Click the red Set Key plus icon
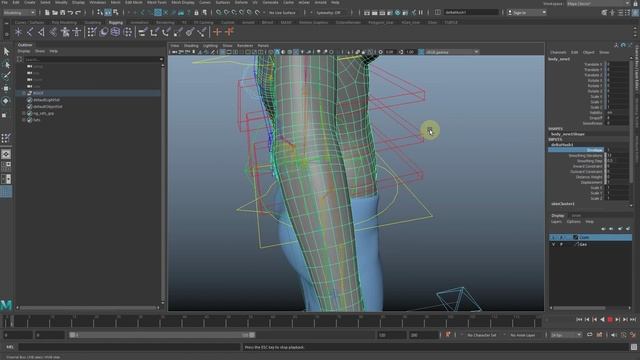This screenshot has width=640, height=360. 217,32
